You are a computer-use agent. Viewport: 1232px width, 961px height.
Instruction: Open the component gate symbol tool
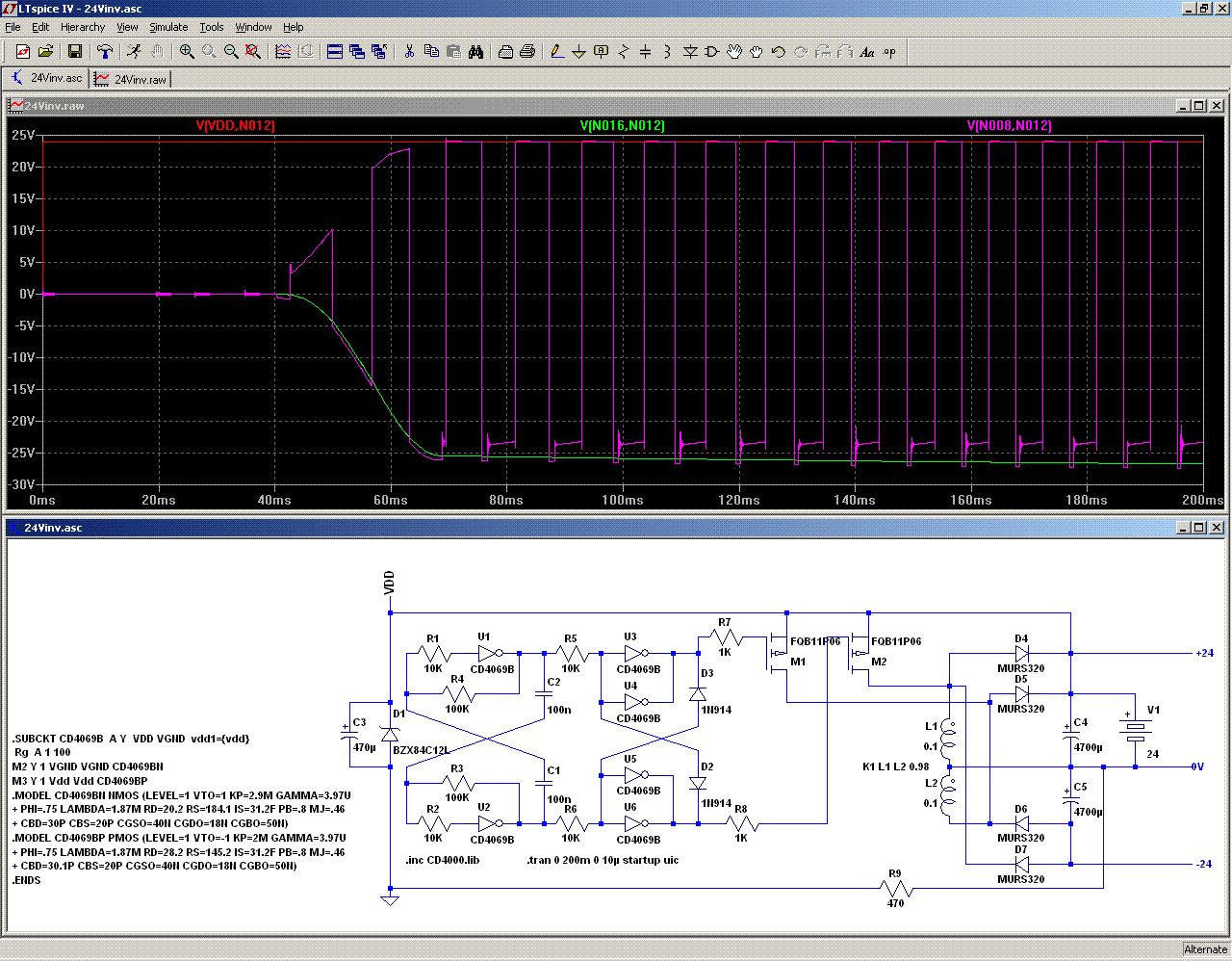click(712, 52)
